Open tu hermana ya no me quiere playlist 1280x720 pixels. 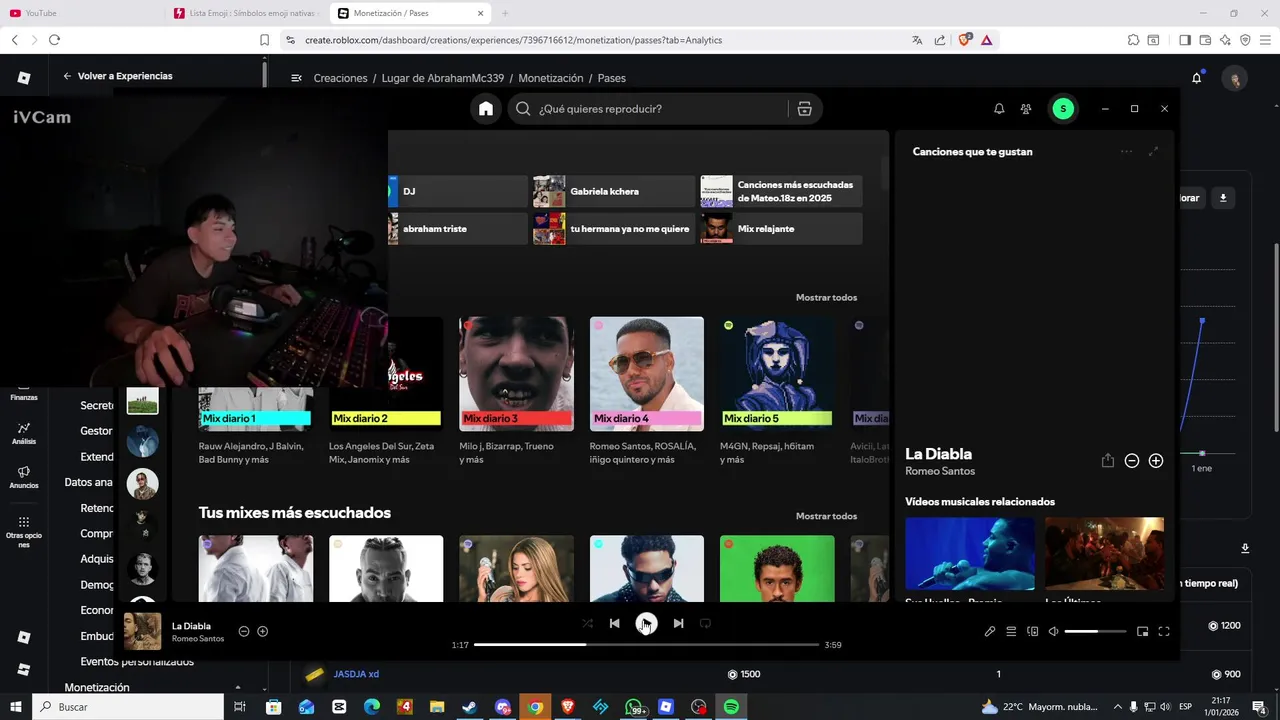pos(614,229)
